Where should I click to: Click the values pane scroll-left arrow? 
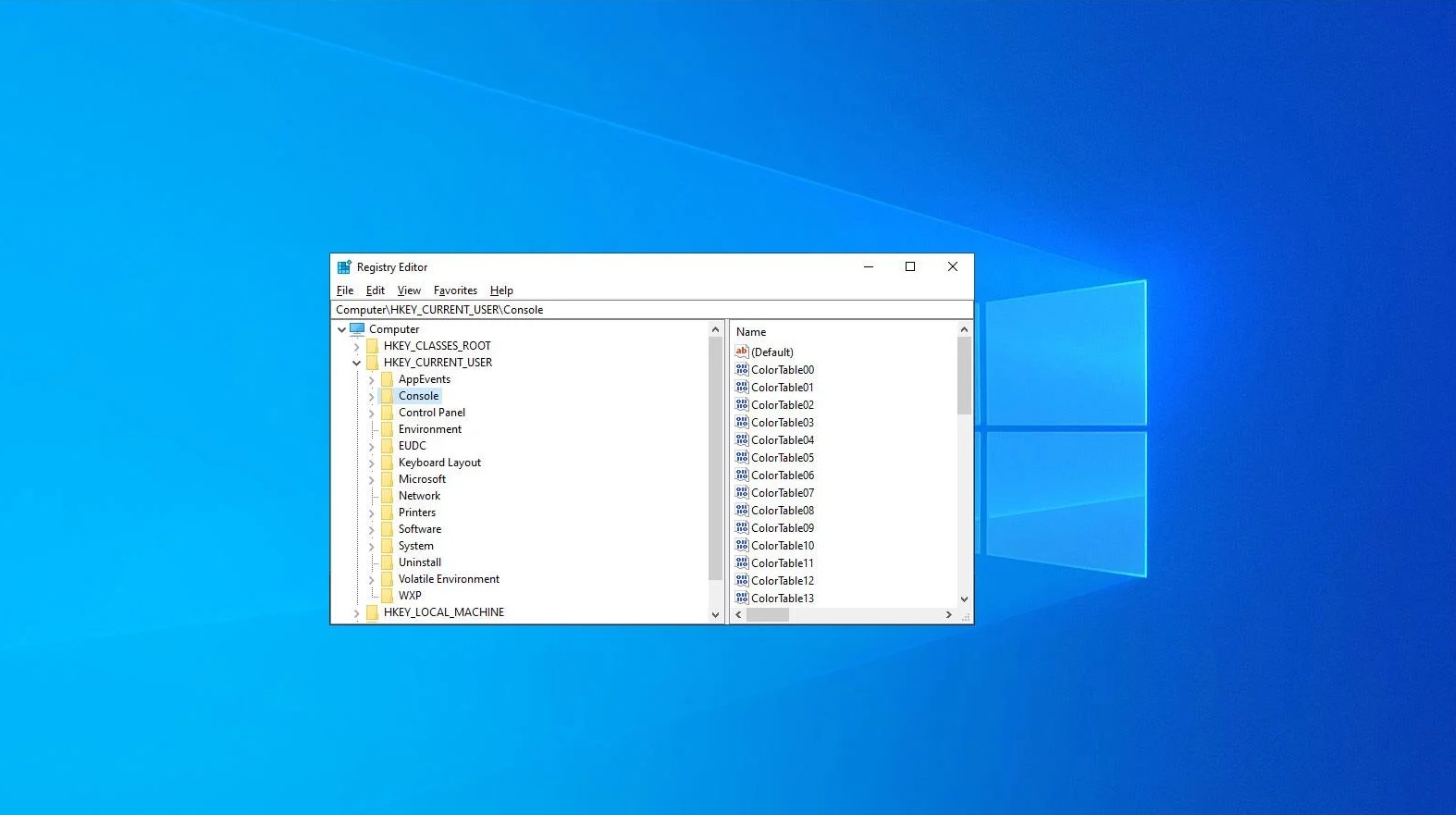pyautogui.click(x=738, y=614)
